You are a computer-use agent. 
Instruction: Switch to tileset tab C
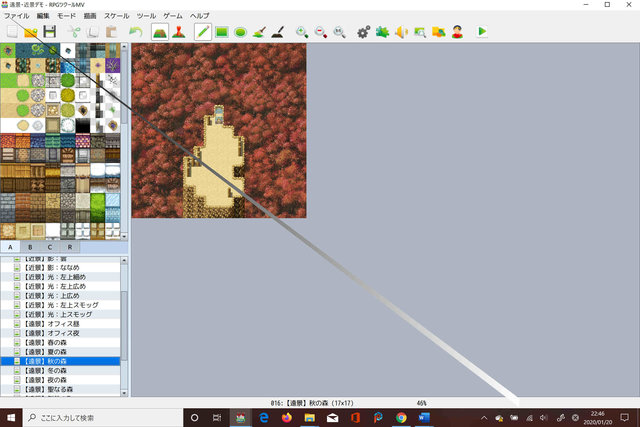coord(50,247)
